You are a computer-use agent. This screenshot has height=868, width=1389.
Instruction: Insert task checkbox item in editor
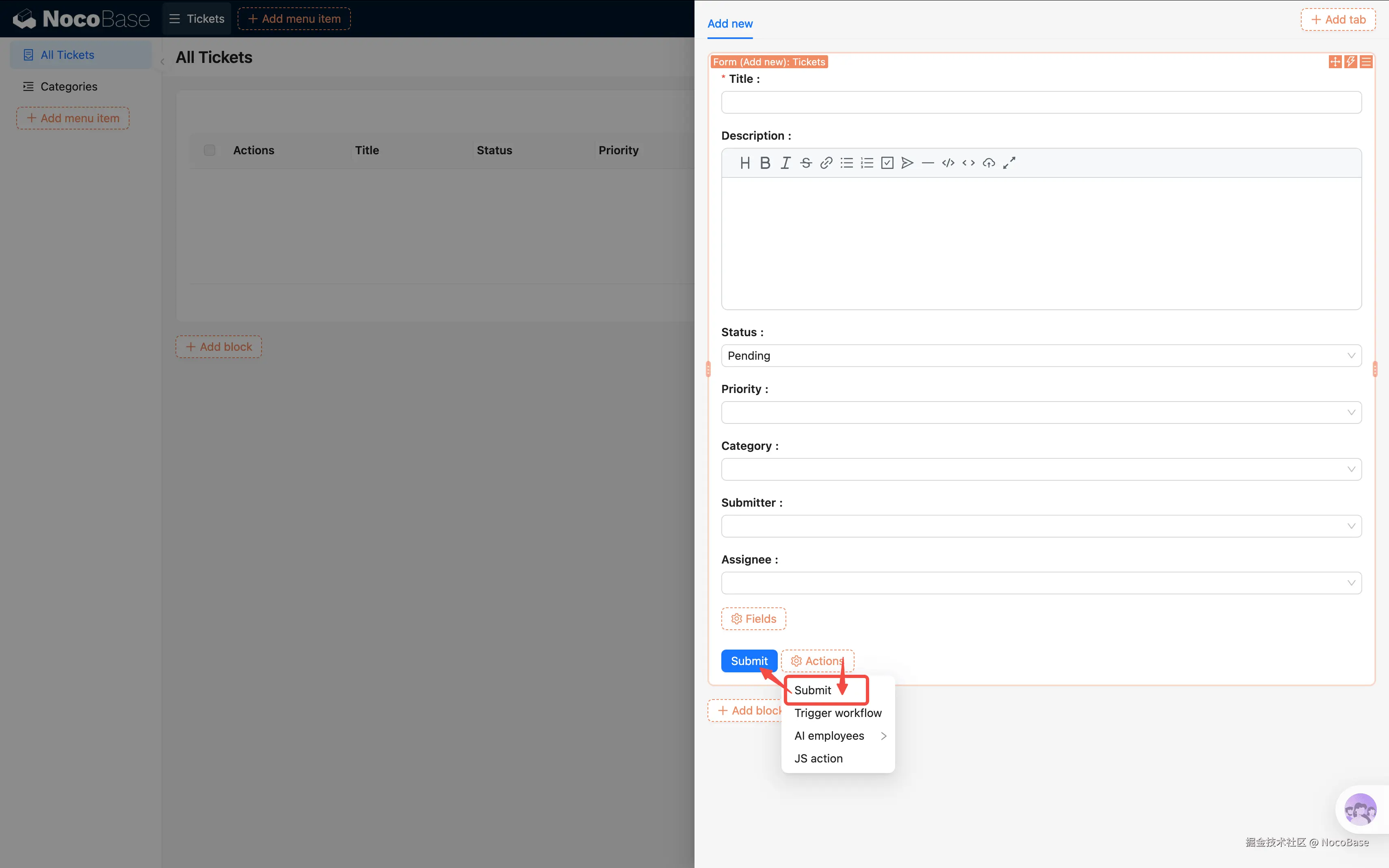887,163
